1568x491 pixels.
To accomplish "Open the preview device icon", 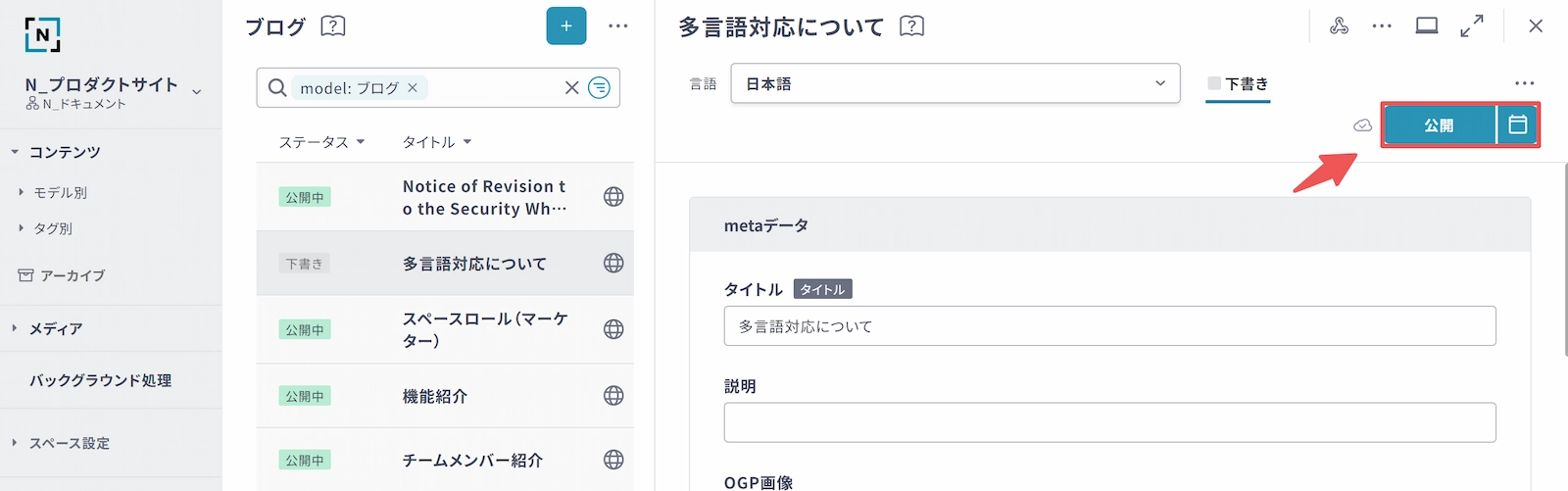I will coord(1427,26).
